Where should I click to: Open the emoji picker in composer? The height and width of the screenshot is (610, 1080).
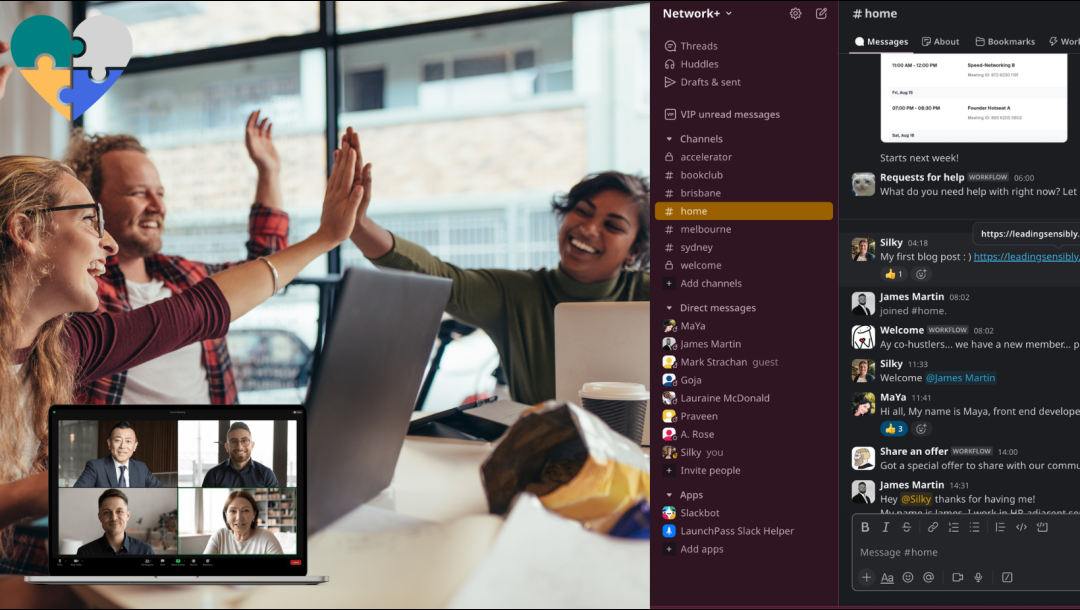pyautogui.click(x=908, y=578)
